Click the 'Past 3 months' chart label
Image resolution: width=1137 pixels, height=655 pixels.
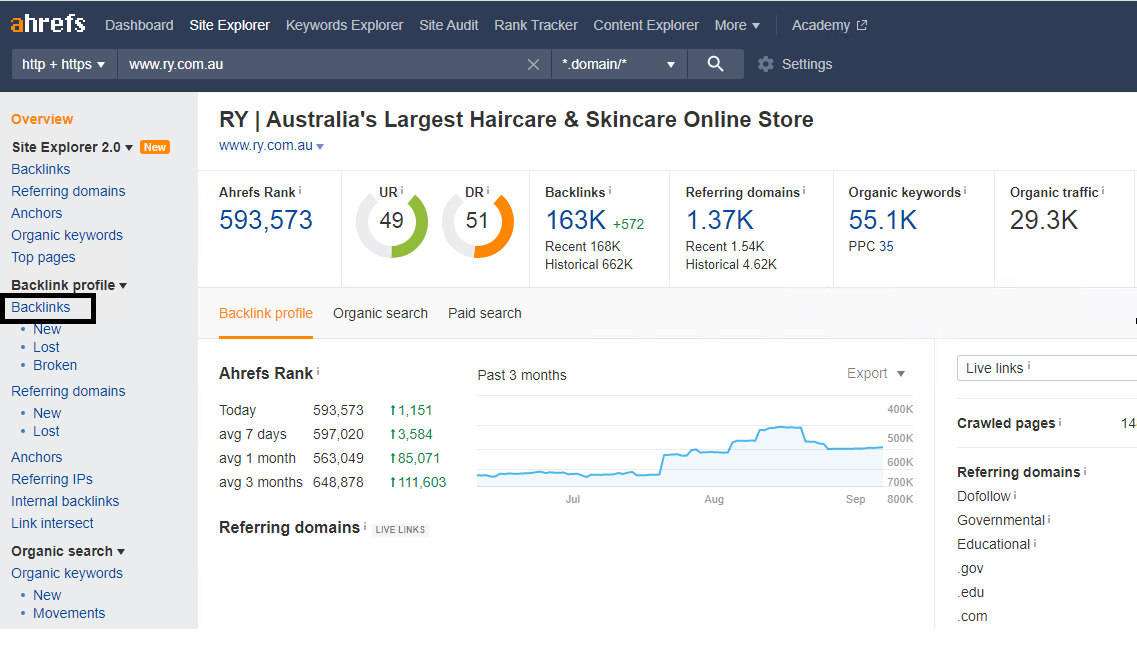click(522, 375)
